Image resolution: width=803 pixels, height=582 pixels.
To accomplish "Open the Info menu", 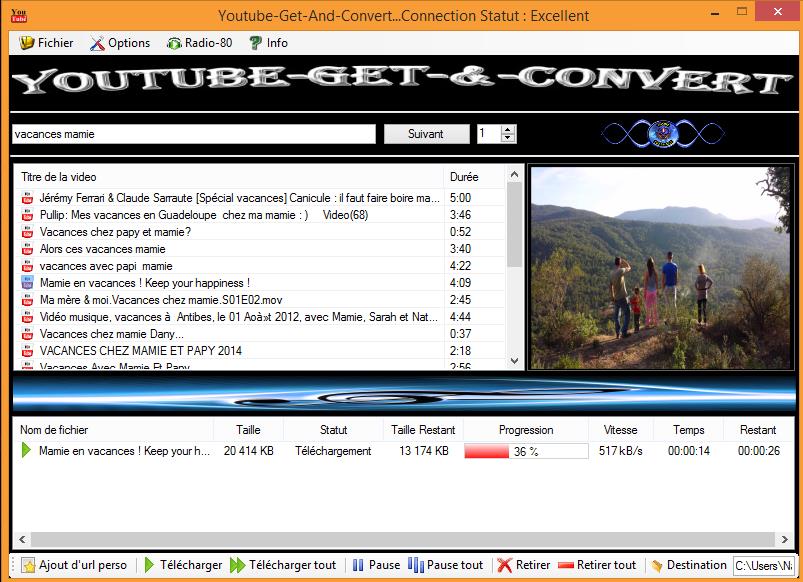I will (x=268, y=43).
